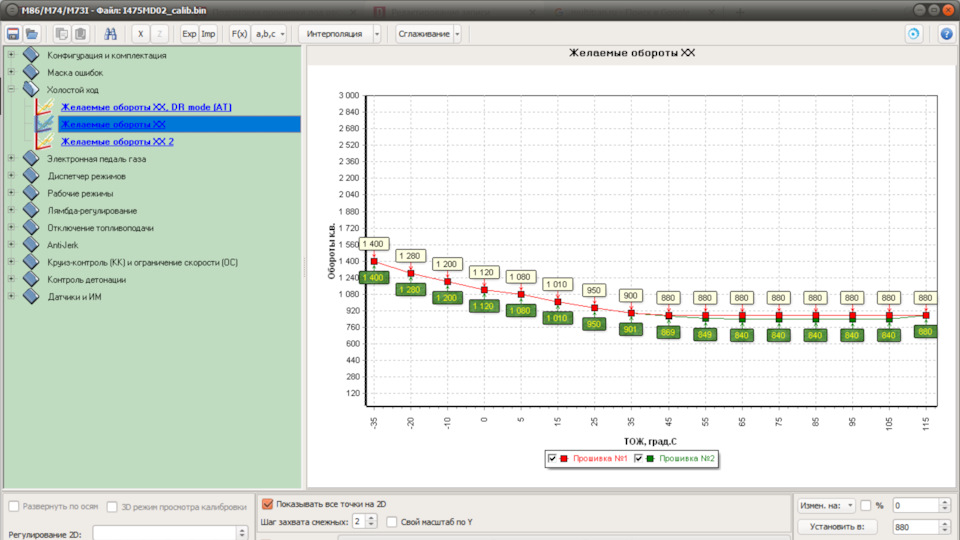The image size is (960, 540).
Task: Click the Диспетчер режимов diamond icon
Action: click(31, 175)
